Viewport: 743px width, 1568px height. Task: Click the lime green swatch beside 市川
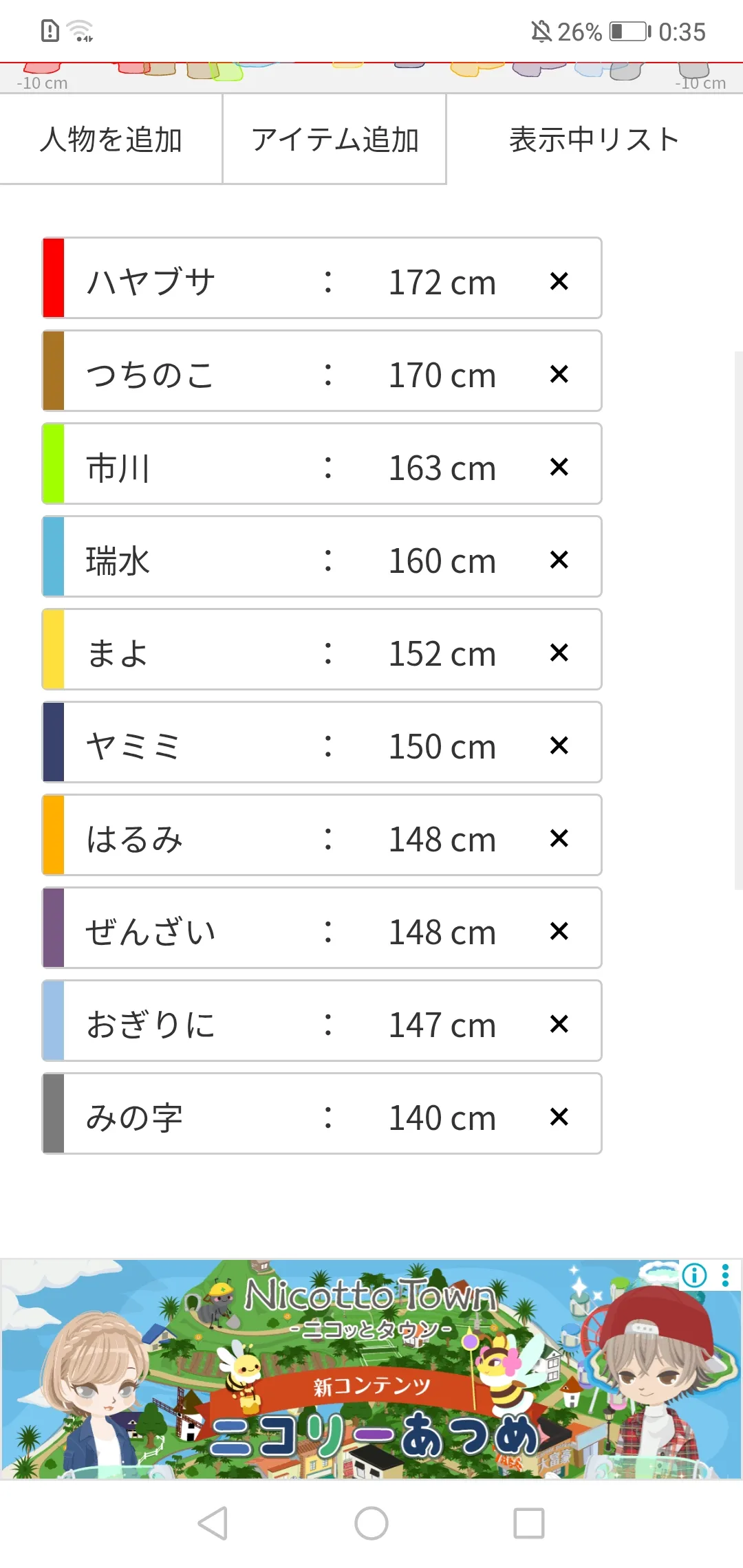coord(54,464)
